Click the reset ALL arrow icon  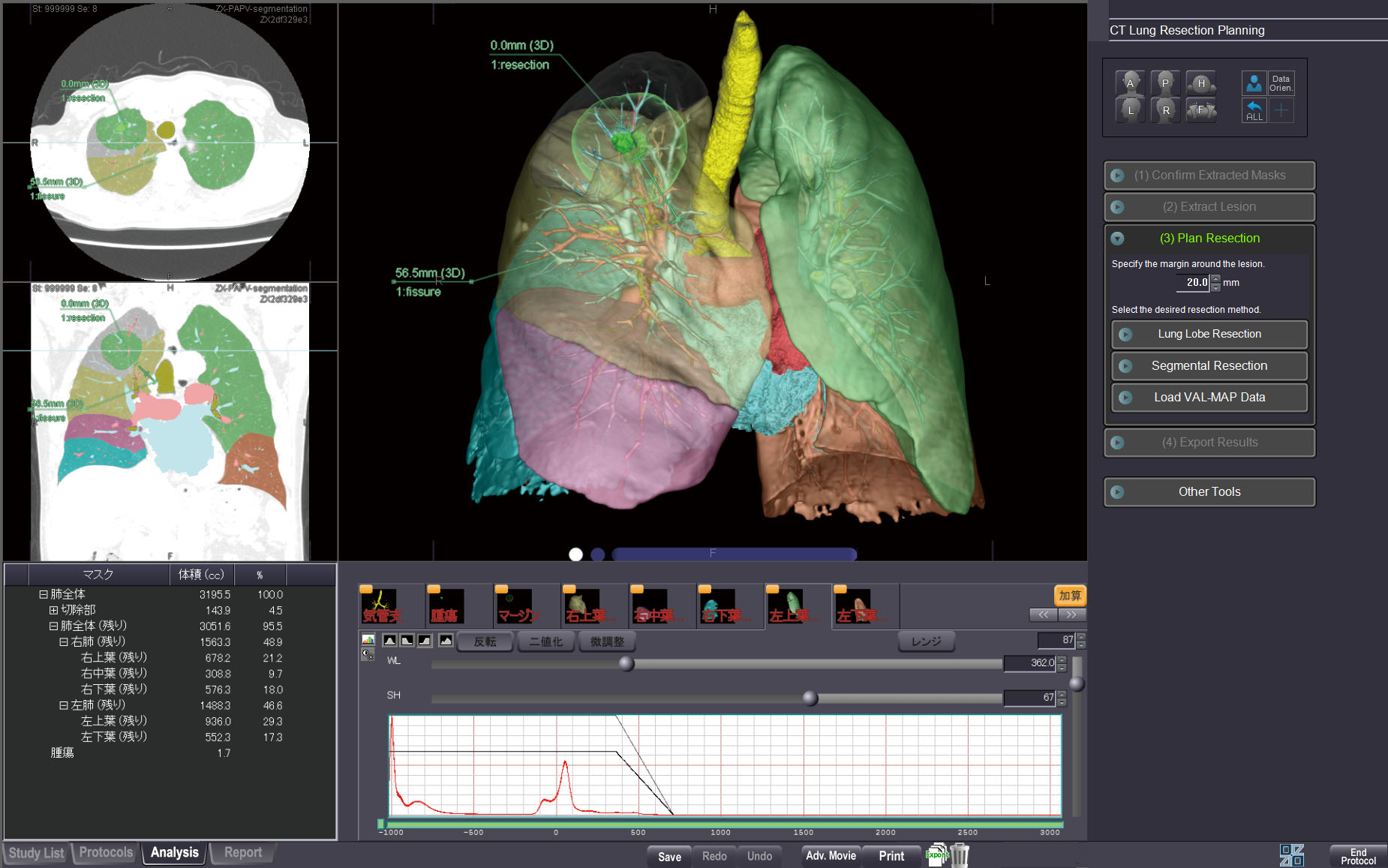click(1254, 111)
